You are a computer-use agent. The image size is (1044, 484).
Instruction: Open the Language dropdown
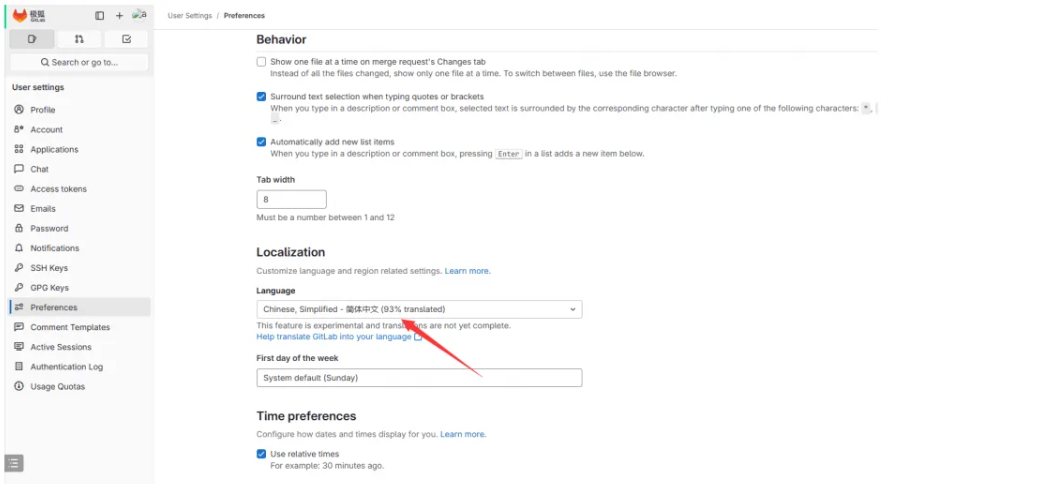pyautogui.click(x=419, y=309)
